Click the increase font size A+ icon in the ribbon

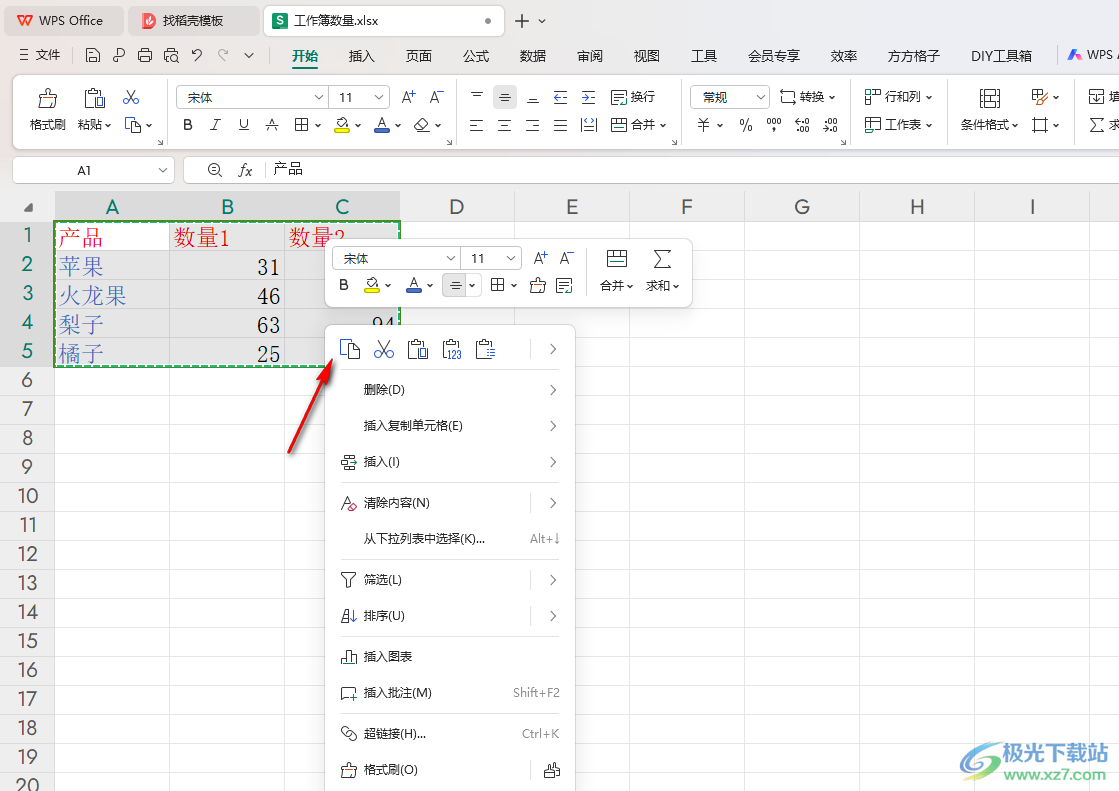[x=408, y=97]
